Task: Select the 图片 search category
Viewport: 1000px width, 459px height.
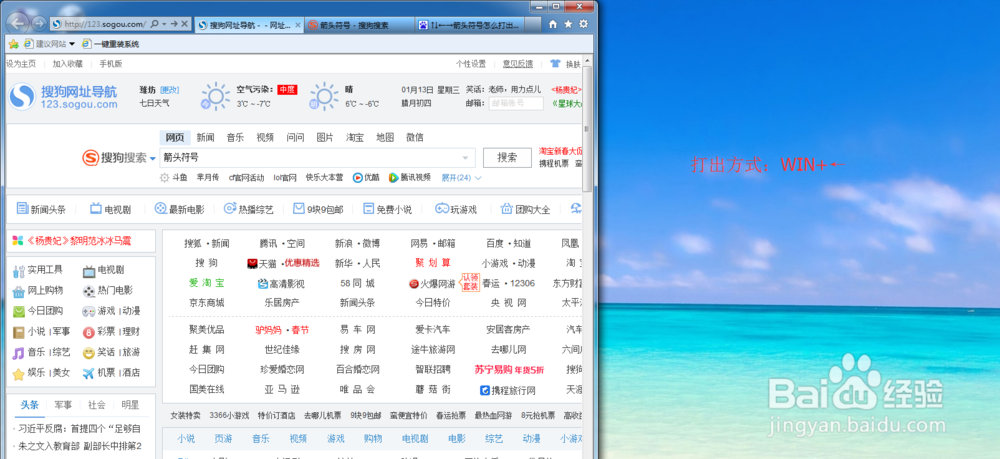Action: pyautogui.click(x=325, y=138)
